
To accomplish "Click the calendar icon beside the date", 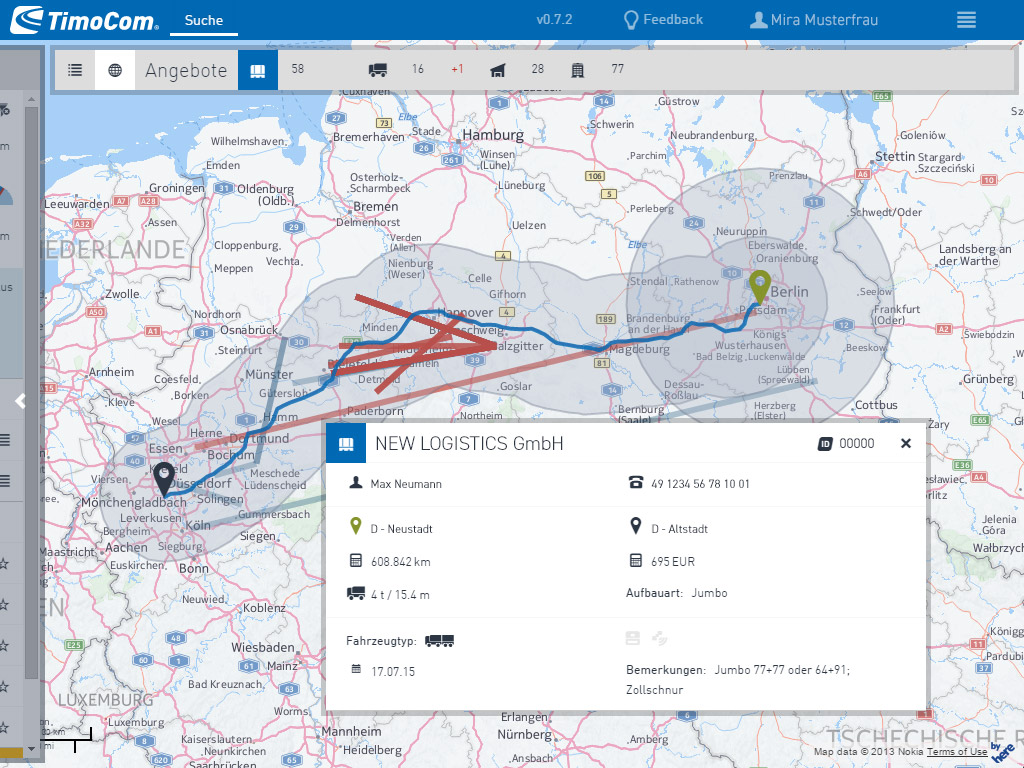I will click(356, 669).
